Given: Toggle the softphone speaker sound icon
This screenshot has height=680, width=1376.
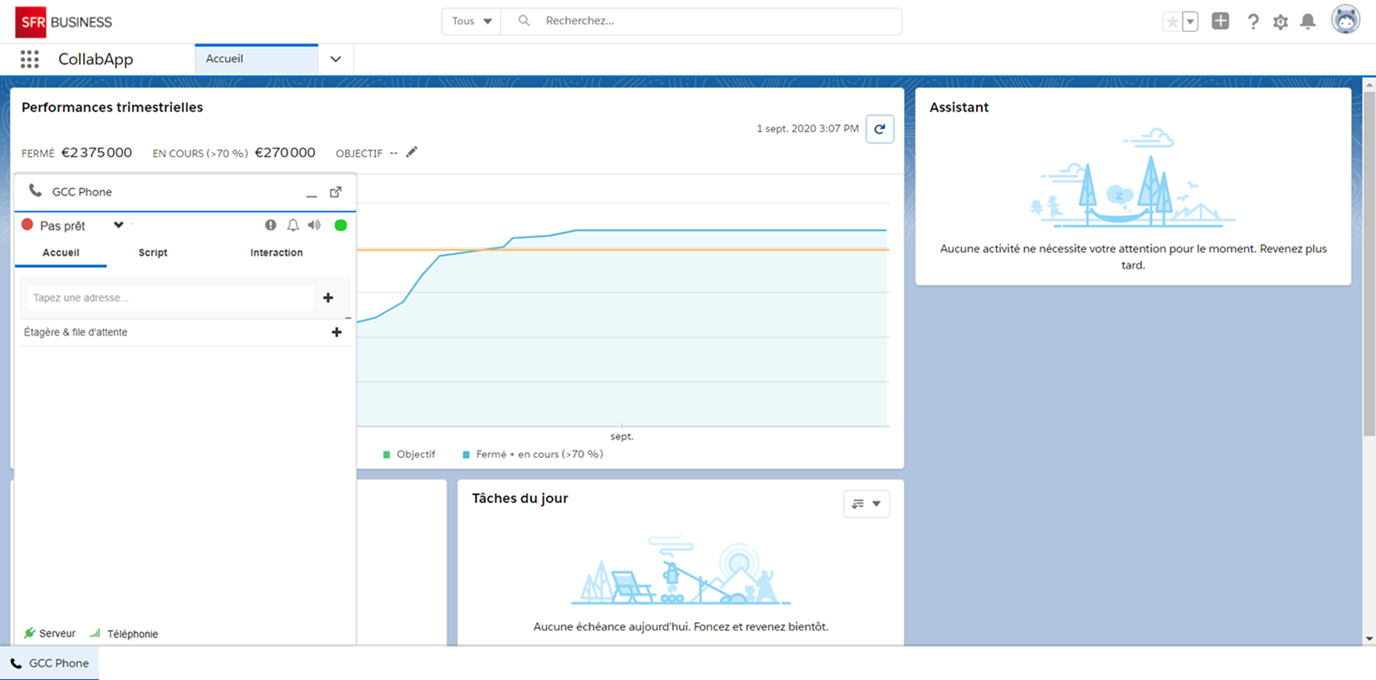Looking at the screenshot, I should click(315, 226).
